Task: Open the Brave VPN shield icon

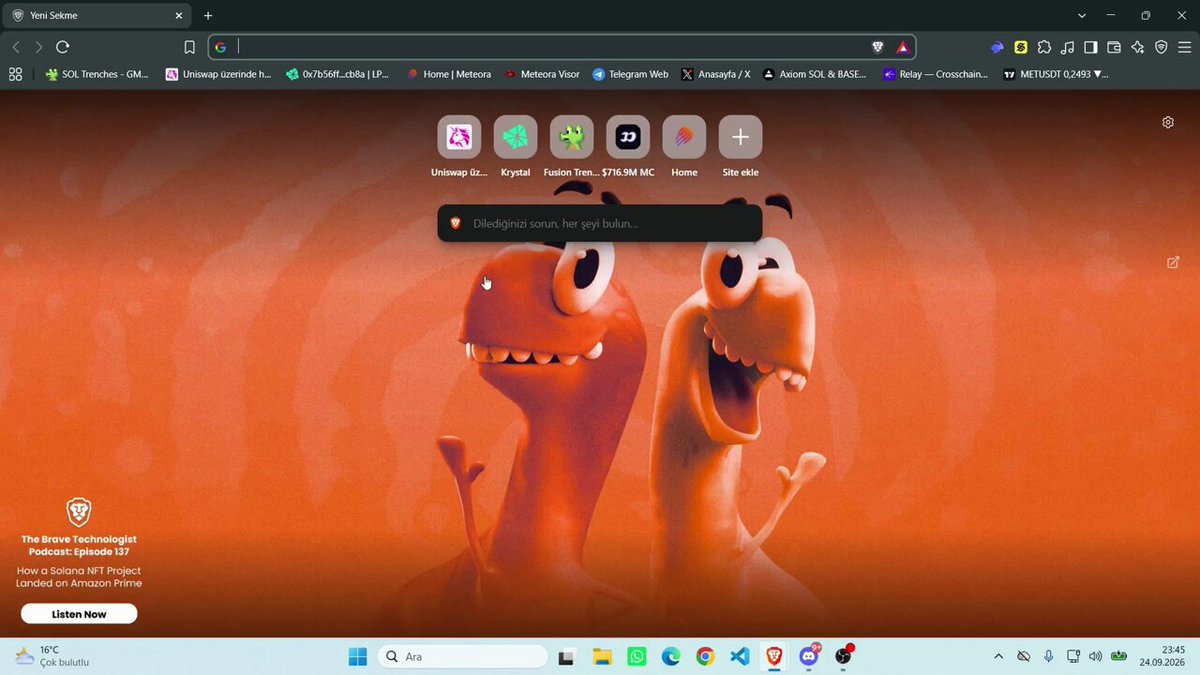Action: click(1161, 47)
